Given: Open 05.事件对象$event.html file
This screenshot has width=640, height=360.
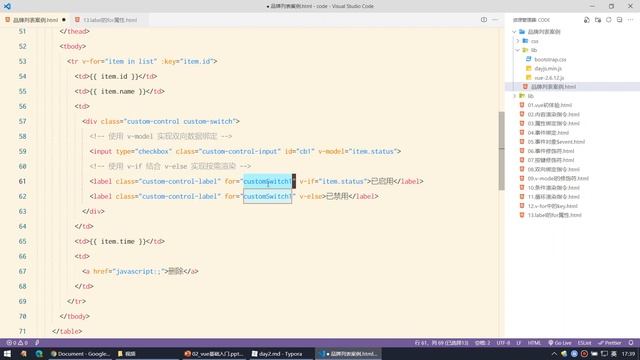Looking at the screenshot, I should tap(556, 142).
